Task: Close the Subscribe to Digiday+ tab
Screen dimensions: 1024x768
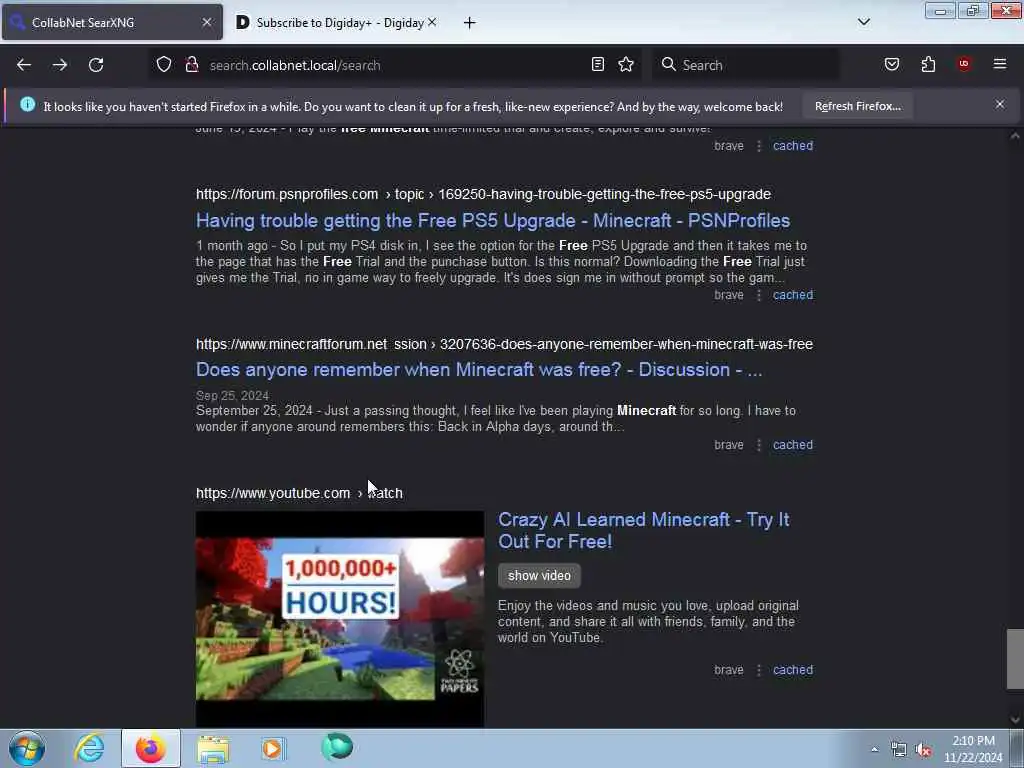Action: coord(432,22)
